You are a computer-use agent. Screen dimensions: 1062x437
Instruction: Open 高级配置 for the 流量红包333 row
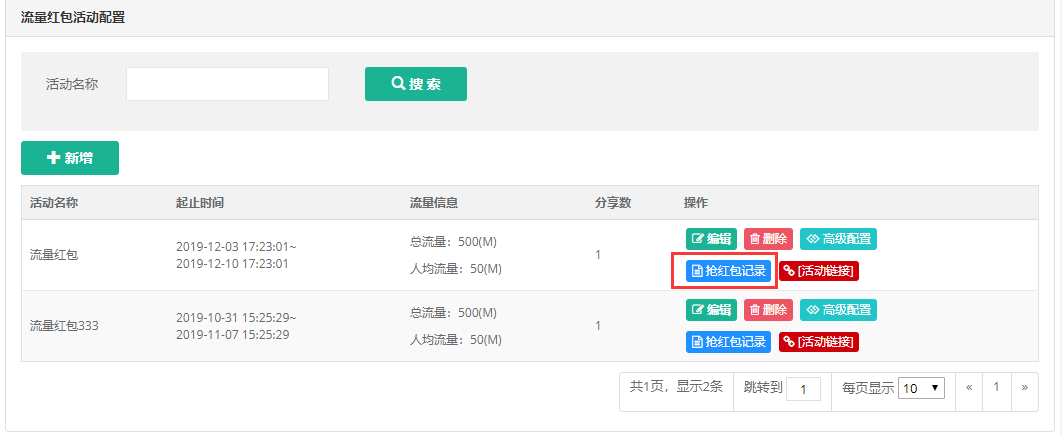[x=838, y=310]
